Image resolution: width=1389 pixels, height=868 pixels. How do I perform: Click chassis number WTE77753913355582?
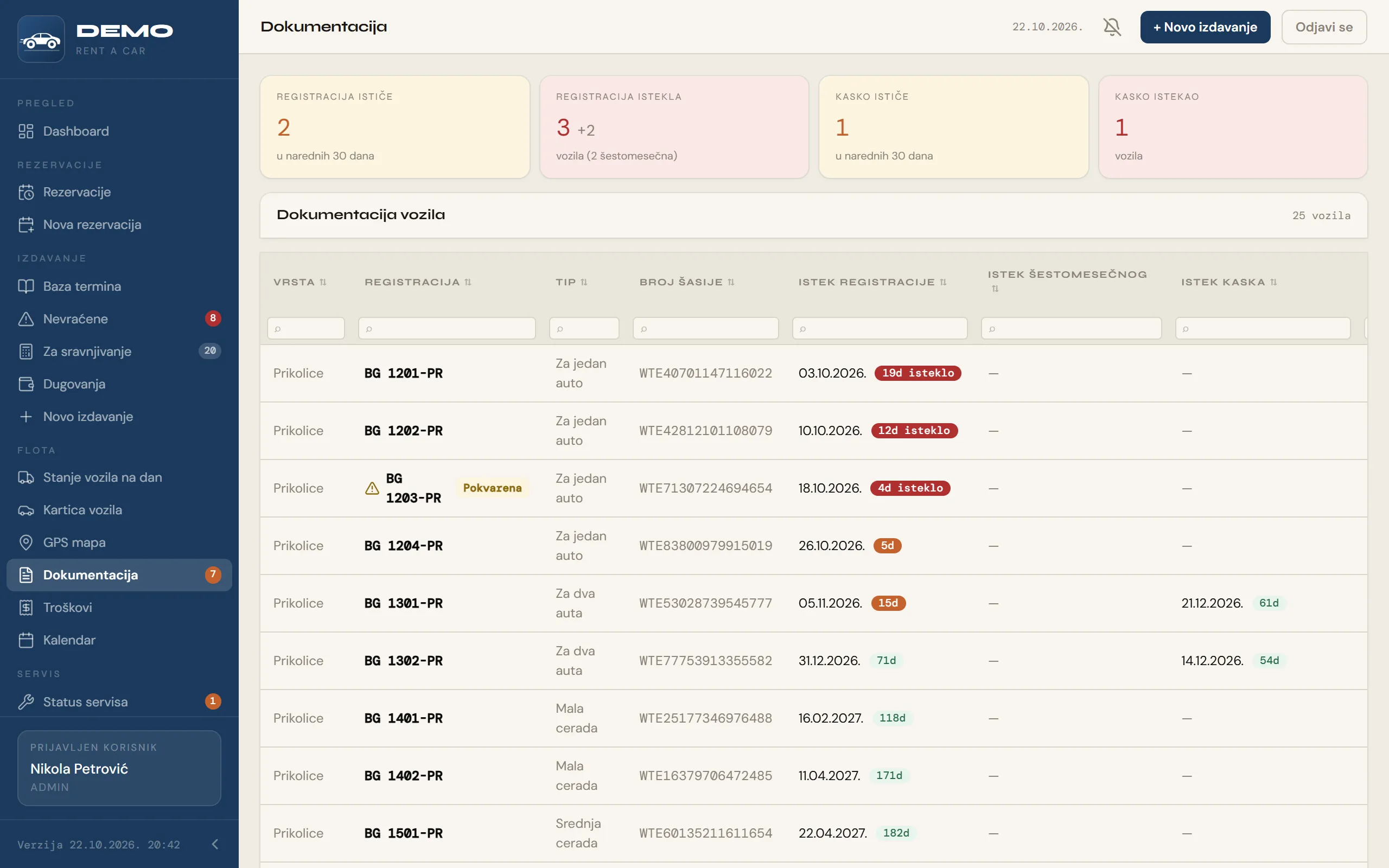pos(705,661)
